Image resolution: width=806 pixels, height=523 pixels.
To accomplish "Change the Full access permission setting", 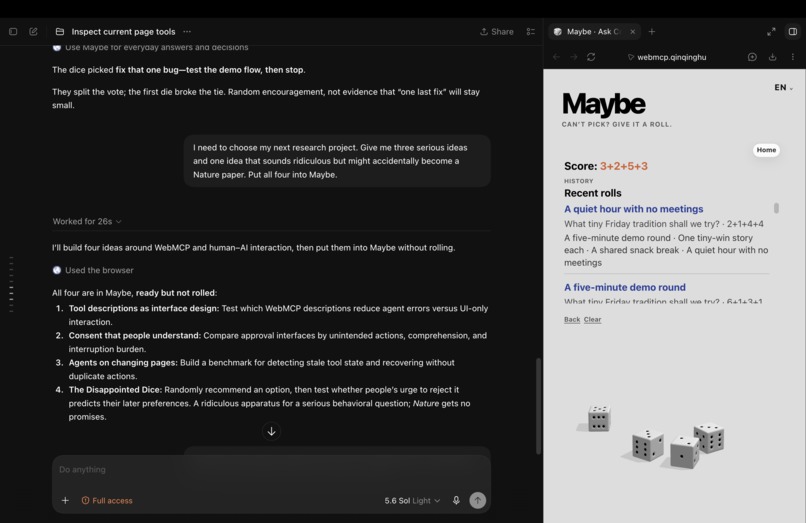I will tap(107, 500).
